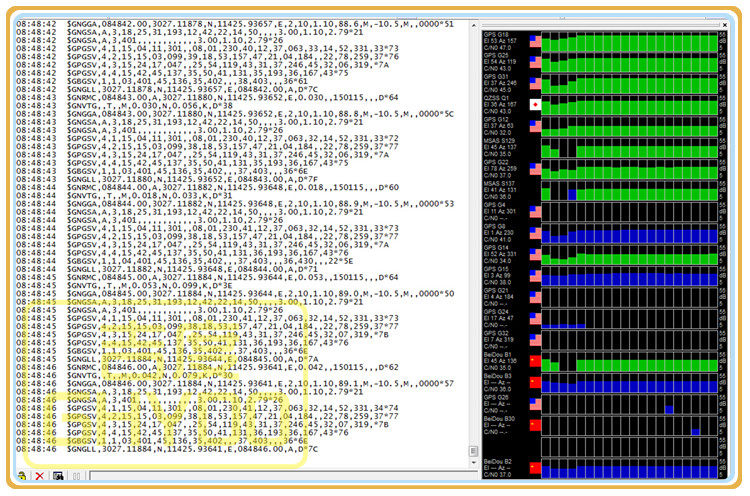Viewport: 750px width, 496px height.
Task: Click the lock icon in console toolbar
Action: point(22,476)
